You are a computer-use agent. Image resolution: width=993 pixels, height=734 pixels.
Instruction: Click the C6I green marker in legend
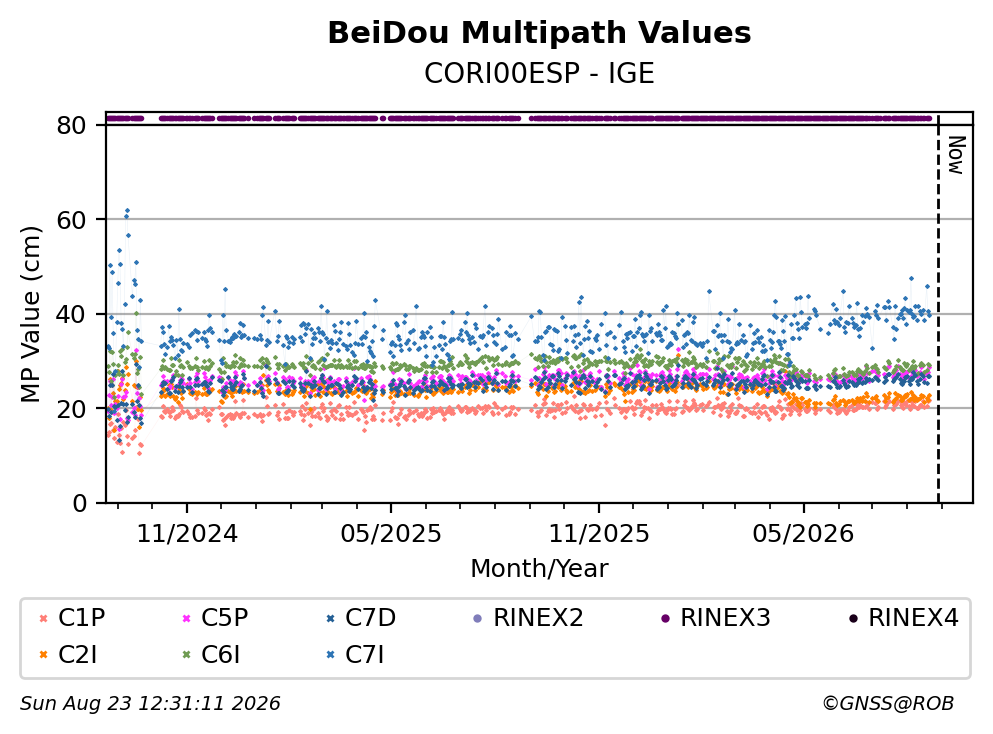pyautogui.click(x=186, y=655)
